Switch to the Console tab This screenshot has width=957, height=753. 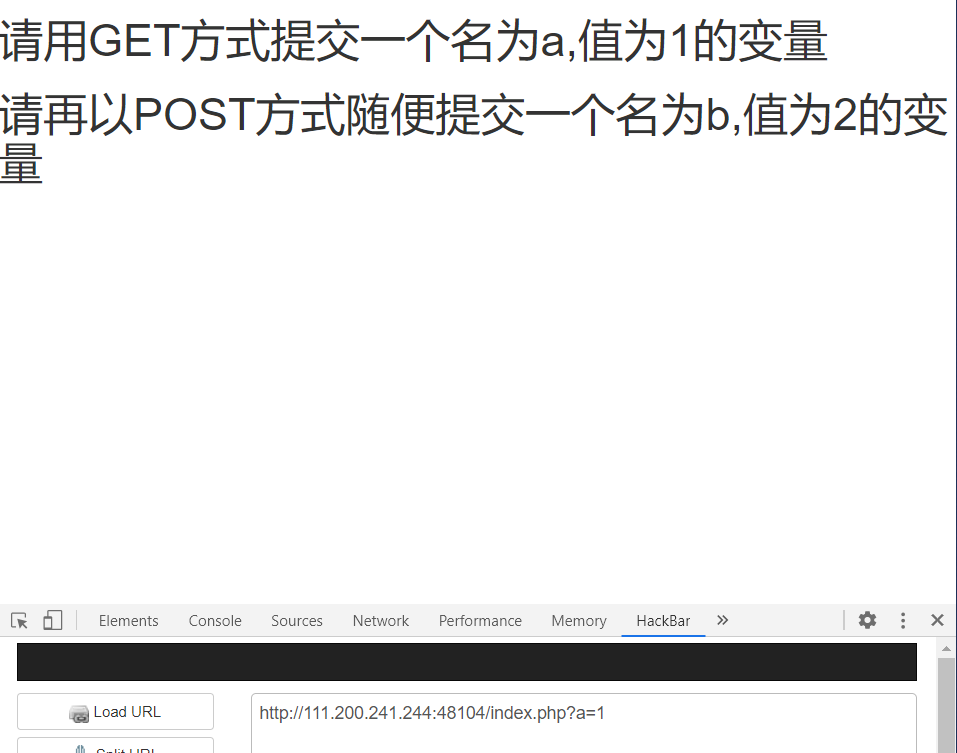[215, 621]
